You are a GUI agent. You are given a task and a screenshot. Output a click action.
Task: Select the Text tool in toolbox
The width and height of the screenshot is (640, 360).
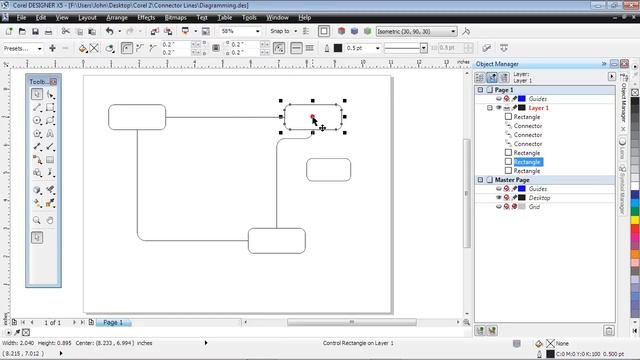pyautogui.click(x=50, y=133)
